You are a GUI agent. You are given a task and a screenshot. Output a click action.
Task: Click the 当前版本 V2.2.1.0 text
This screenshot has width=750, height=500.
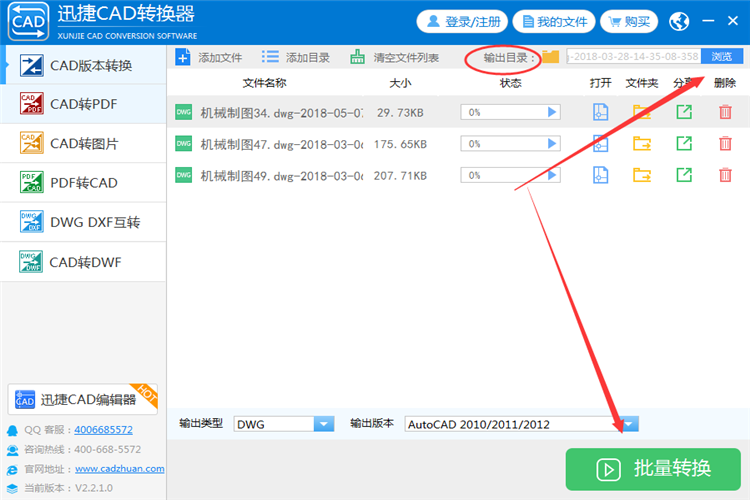[68, 488]
